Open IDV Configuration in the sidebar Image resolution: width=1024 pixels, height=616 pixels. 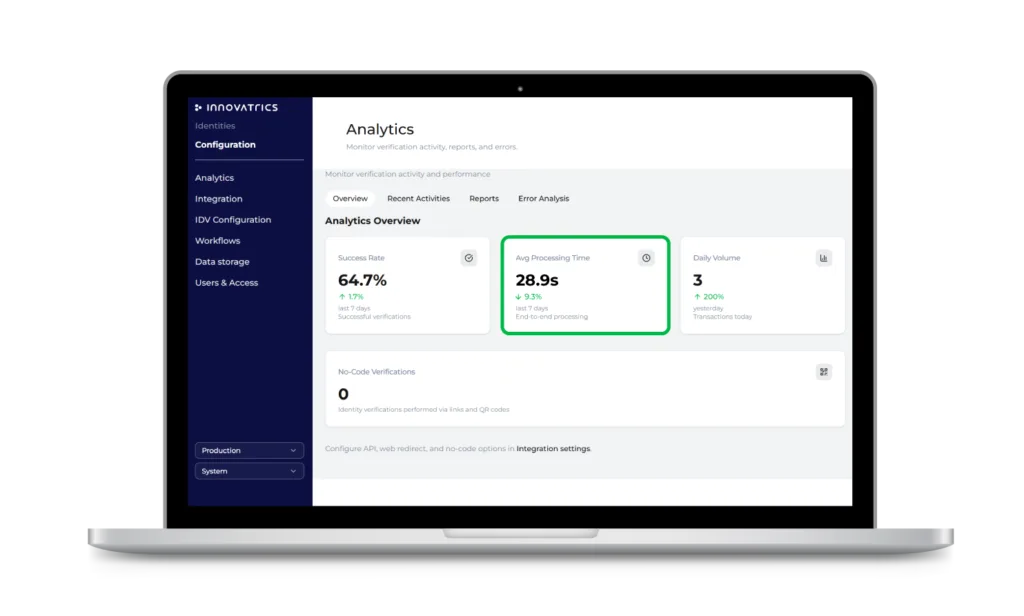coord(233,219)
